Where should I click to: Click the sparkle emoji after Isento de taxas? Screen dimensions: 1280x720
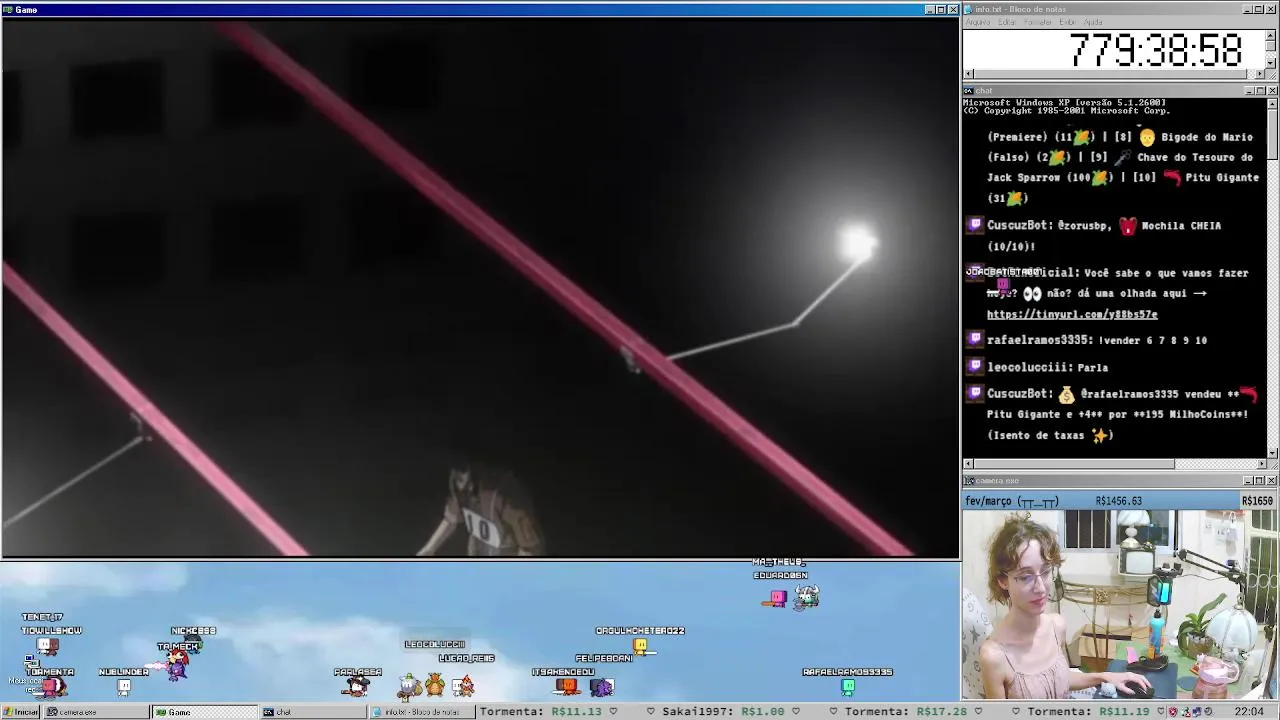(x=1099, y=435)
